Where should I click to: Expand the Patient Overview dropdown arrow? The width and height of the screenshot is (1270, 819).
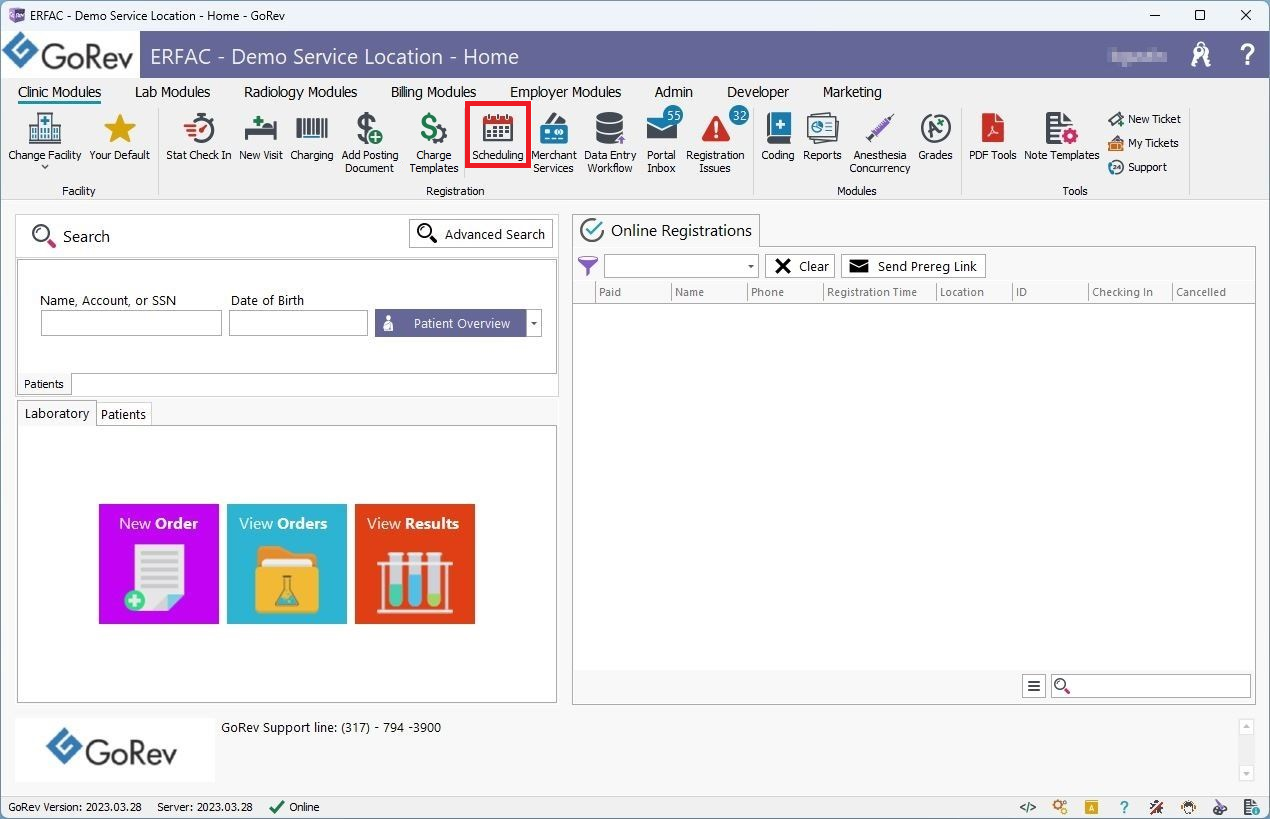click(x=534, y=323)
